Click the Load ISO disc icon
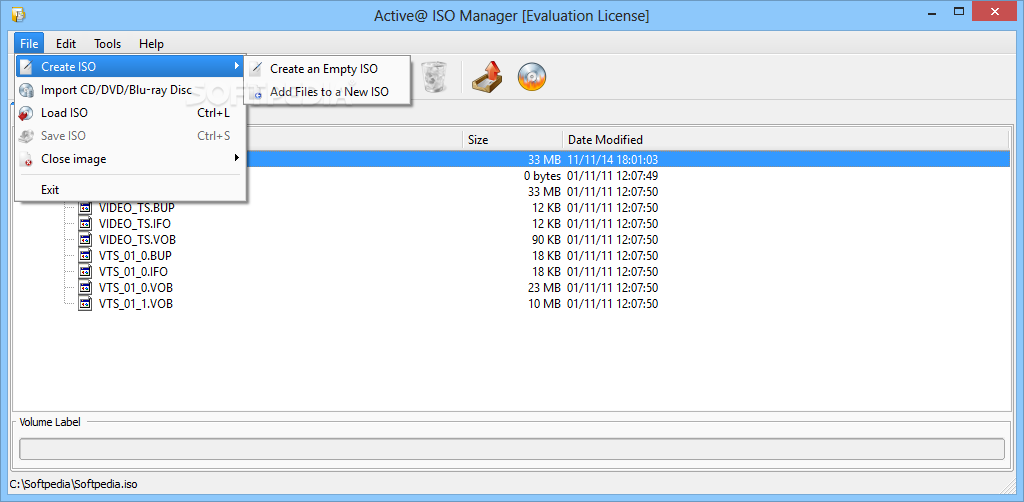This screenshot has height=502, width=1024. 26,114
